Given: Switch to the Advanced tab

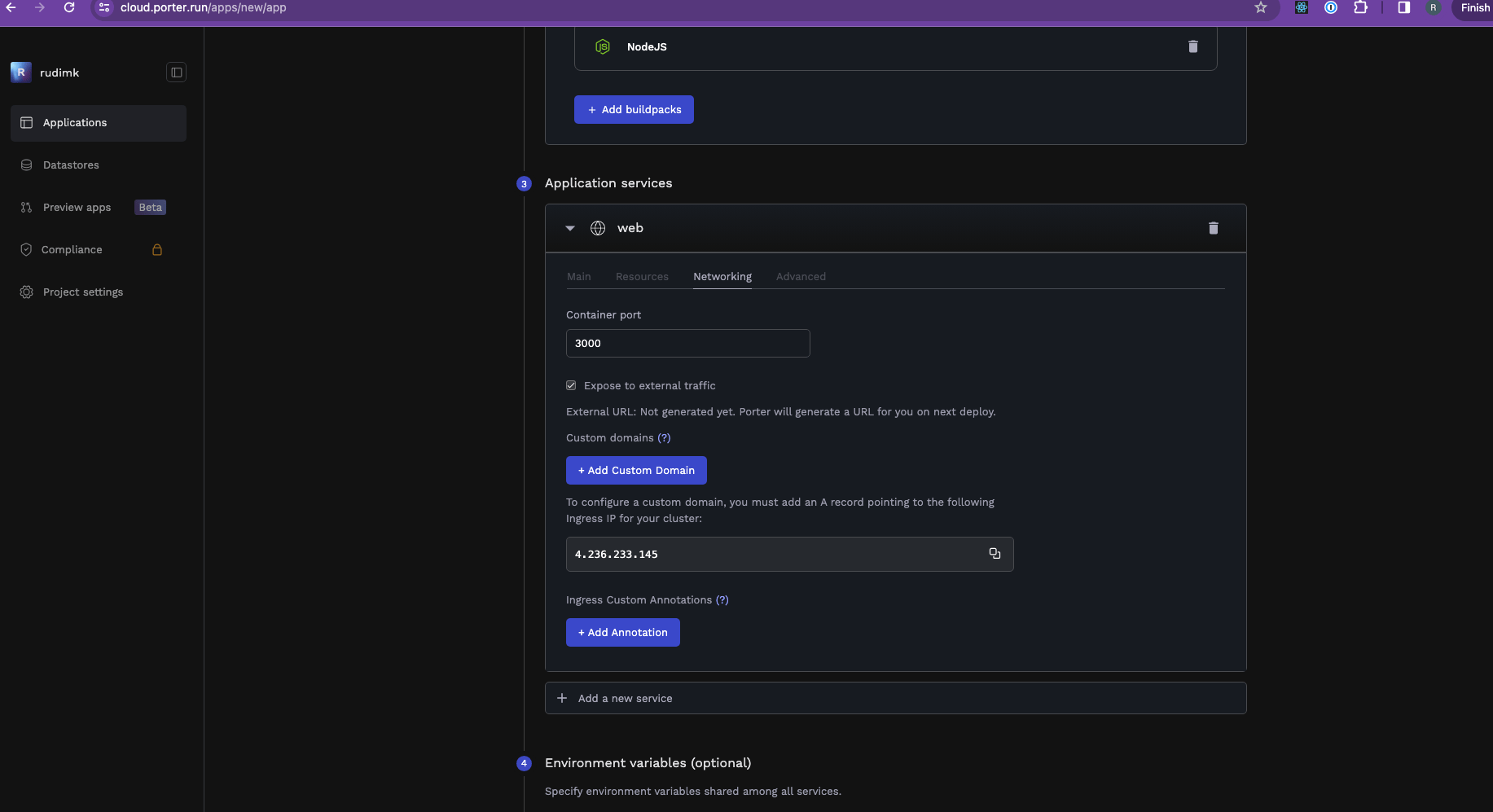Looking at the screenshot, I should point(801,277).
